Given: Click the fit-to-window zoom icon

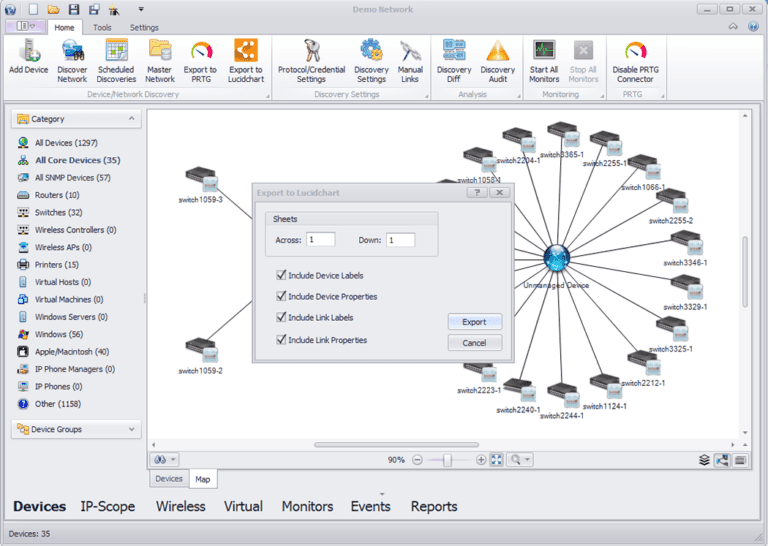Looking at the screenshot, I should [497, 460].
